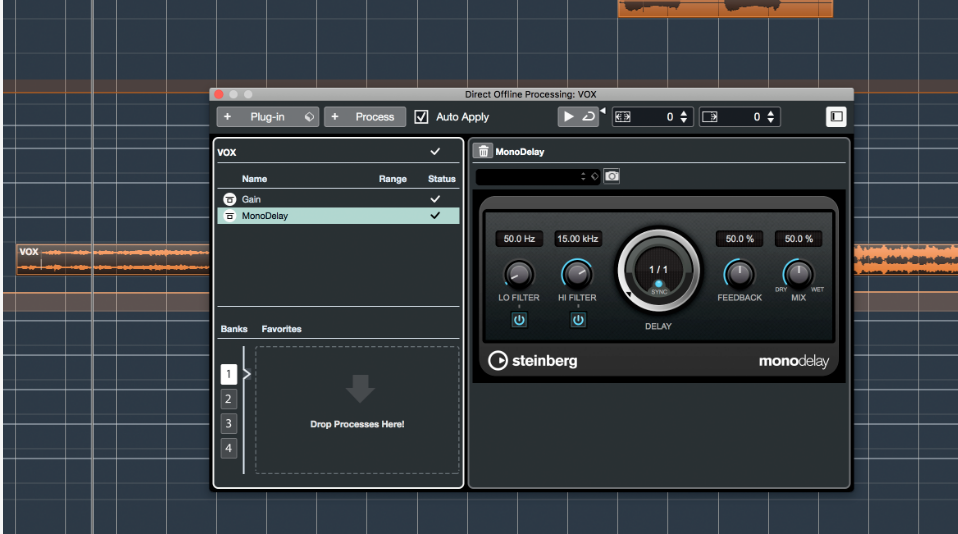Viewport: 958px width, 534px height.
Task: Switch to the Banks tab
Action: tap(234, 329)
